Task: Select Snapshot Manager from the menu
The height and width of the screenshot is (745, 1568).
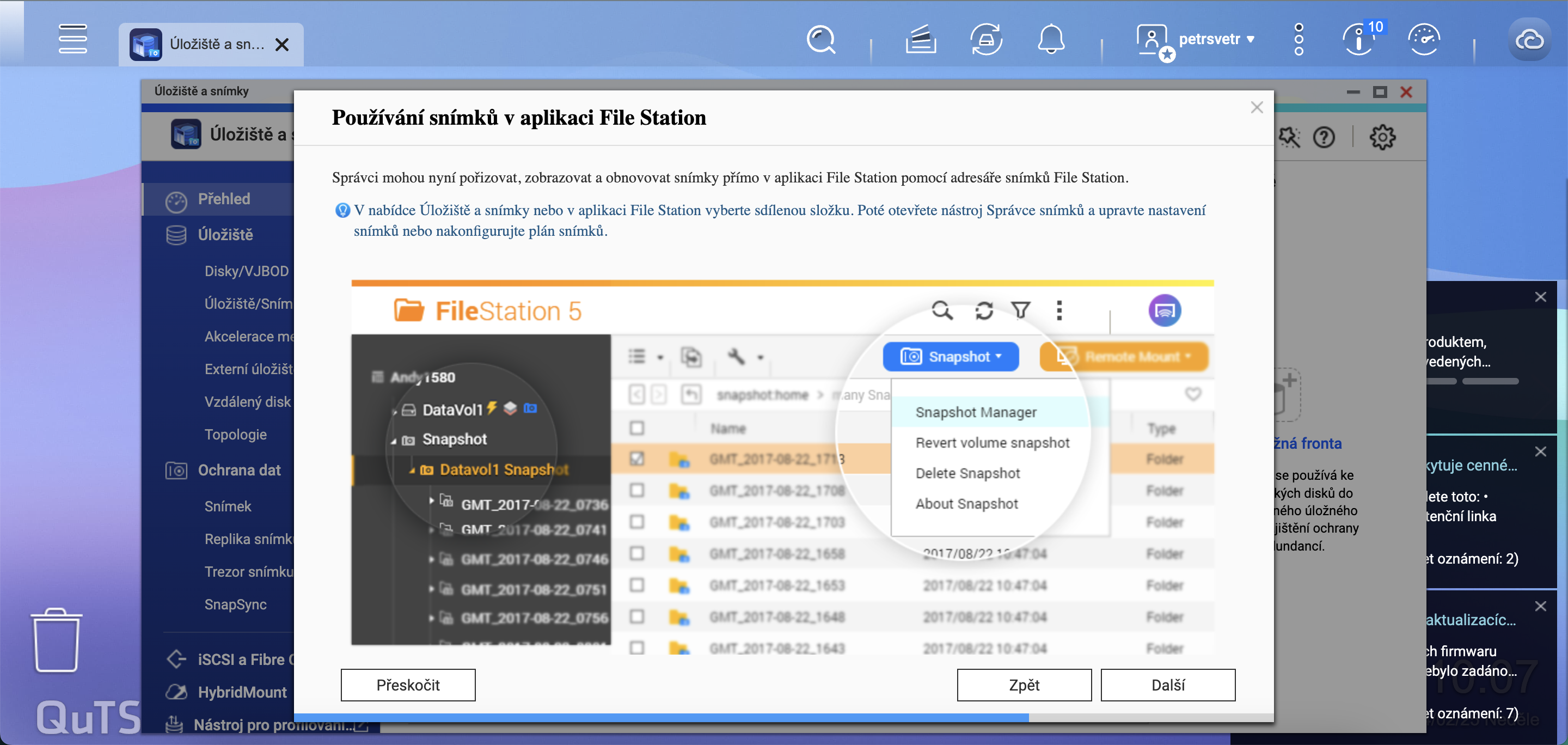Action: (x=976, y=412)
